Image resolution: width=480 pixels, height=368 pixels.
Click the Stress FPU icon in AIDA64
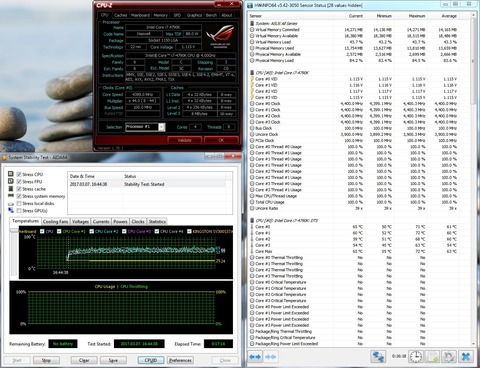pyautogui.click(x=11, y=181)
